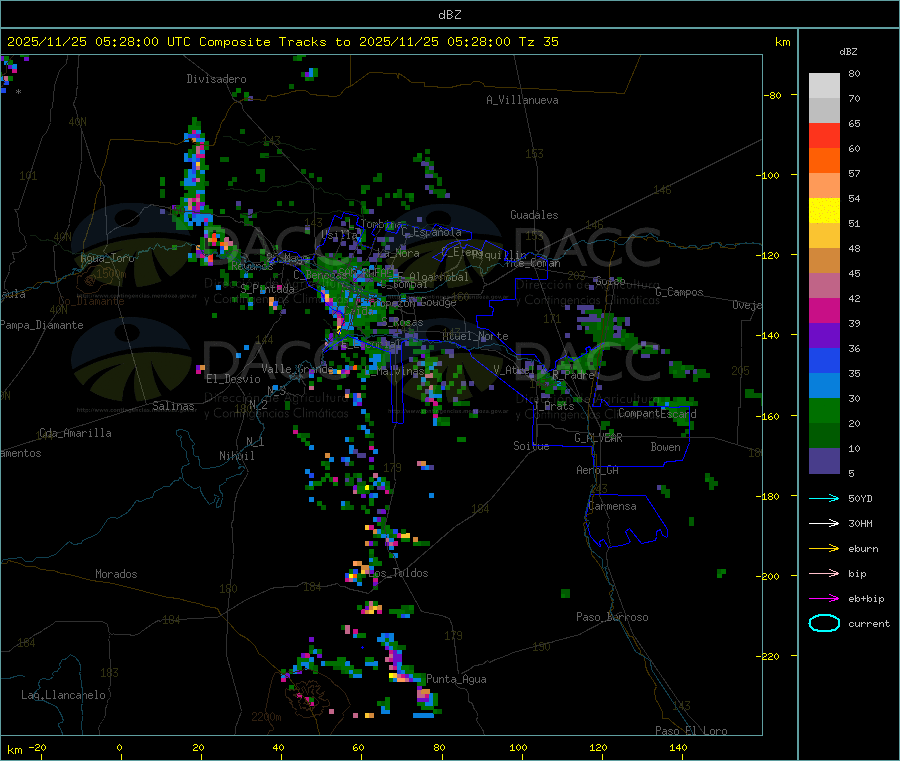Click the legend value '57'
The width and height of the screenshot is (900, 761).
pos(854,173)
